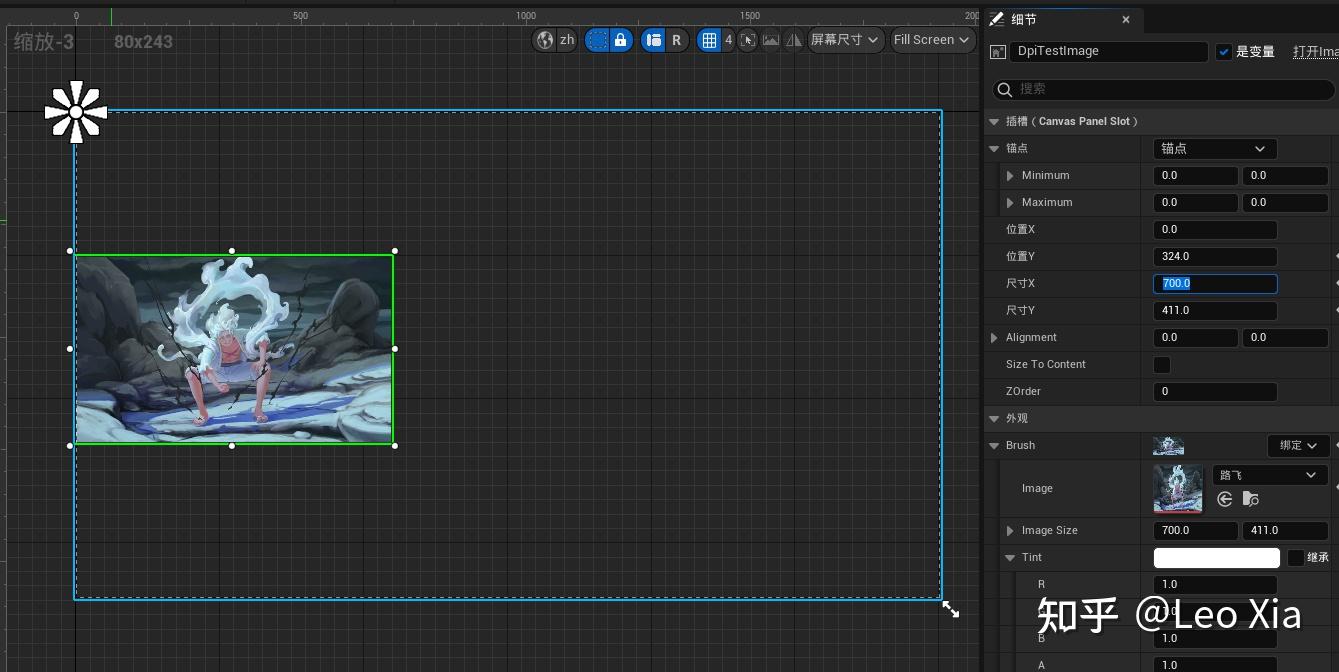Viewport: 1339px width, 672px height.
Task: Click the 位置Y field showing 324.0
Action: tap(1215, 256)
